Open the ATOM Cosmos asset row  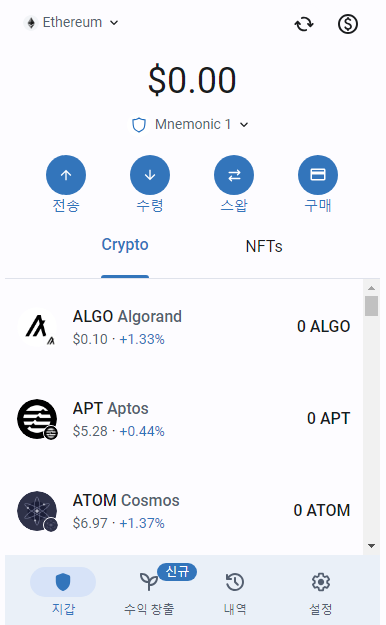(184, 510)
